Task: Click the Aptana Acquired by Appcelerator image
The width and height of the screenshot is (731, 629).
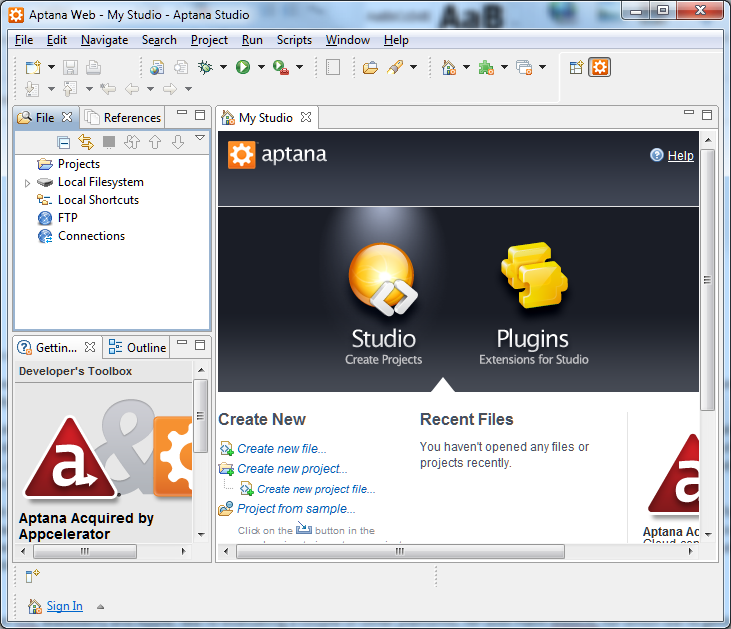Action: 107,450
